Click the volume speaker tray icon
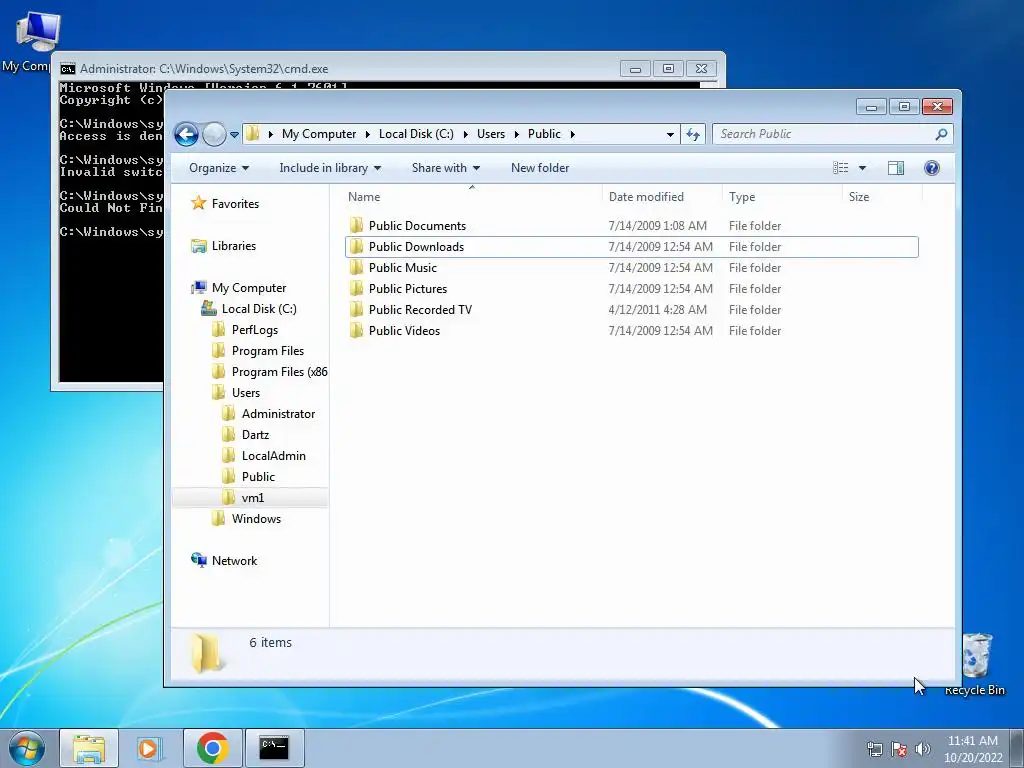 [x=923, y=749]
